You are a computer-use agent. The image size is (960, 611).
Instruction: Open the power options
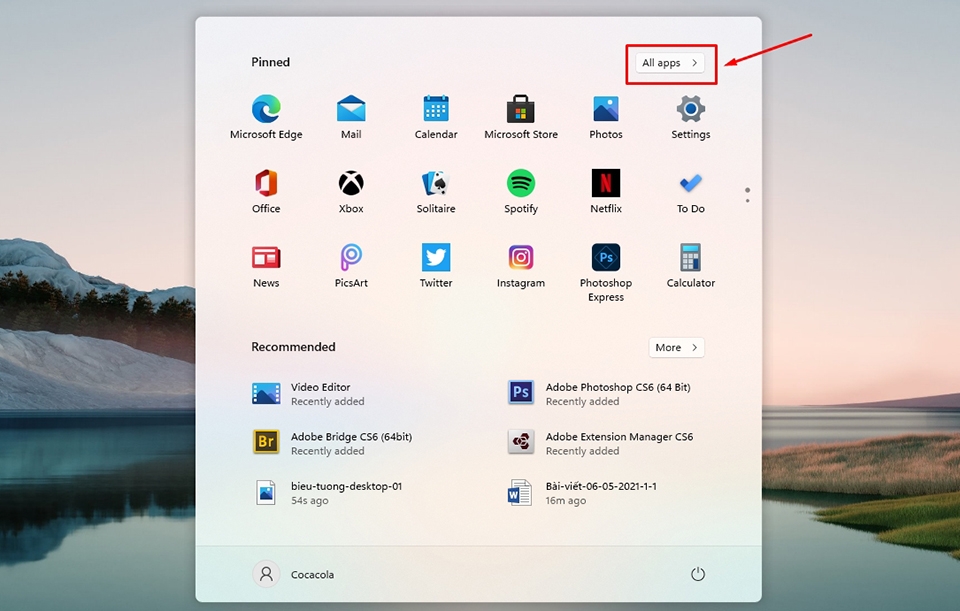coord(697,574)
